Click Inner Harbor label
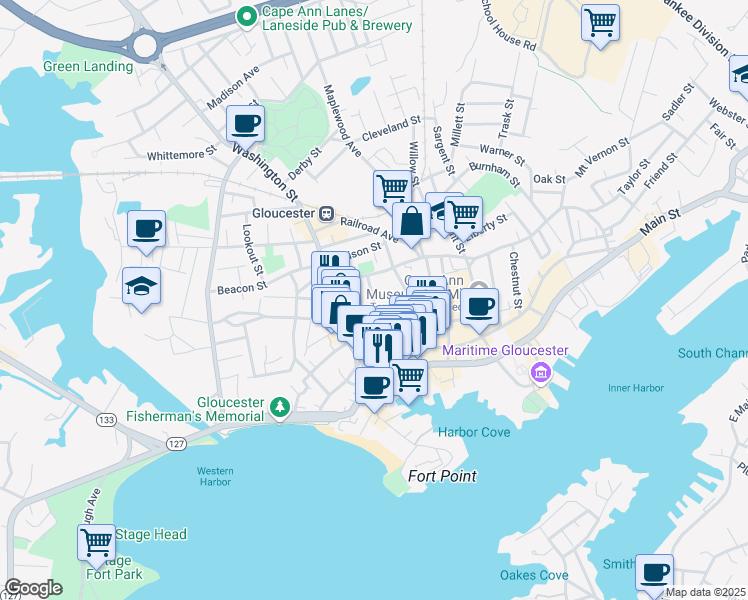The height and width of the screenshot is (600, 748). click(635, 388)
